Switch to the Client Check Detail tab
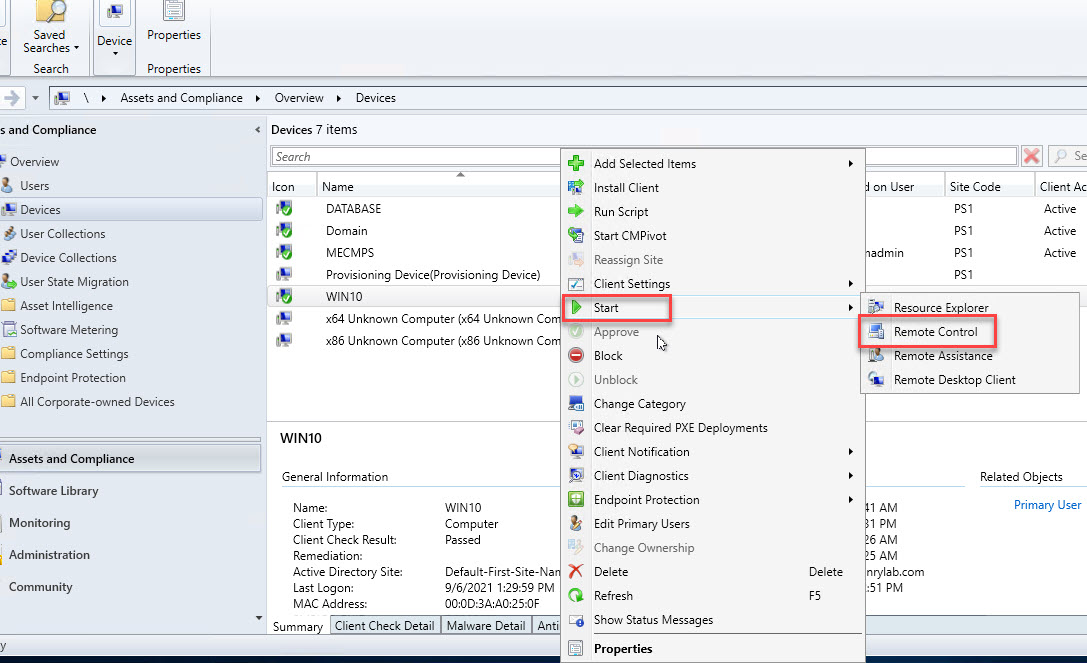 coord(384,626)
